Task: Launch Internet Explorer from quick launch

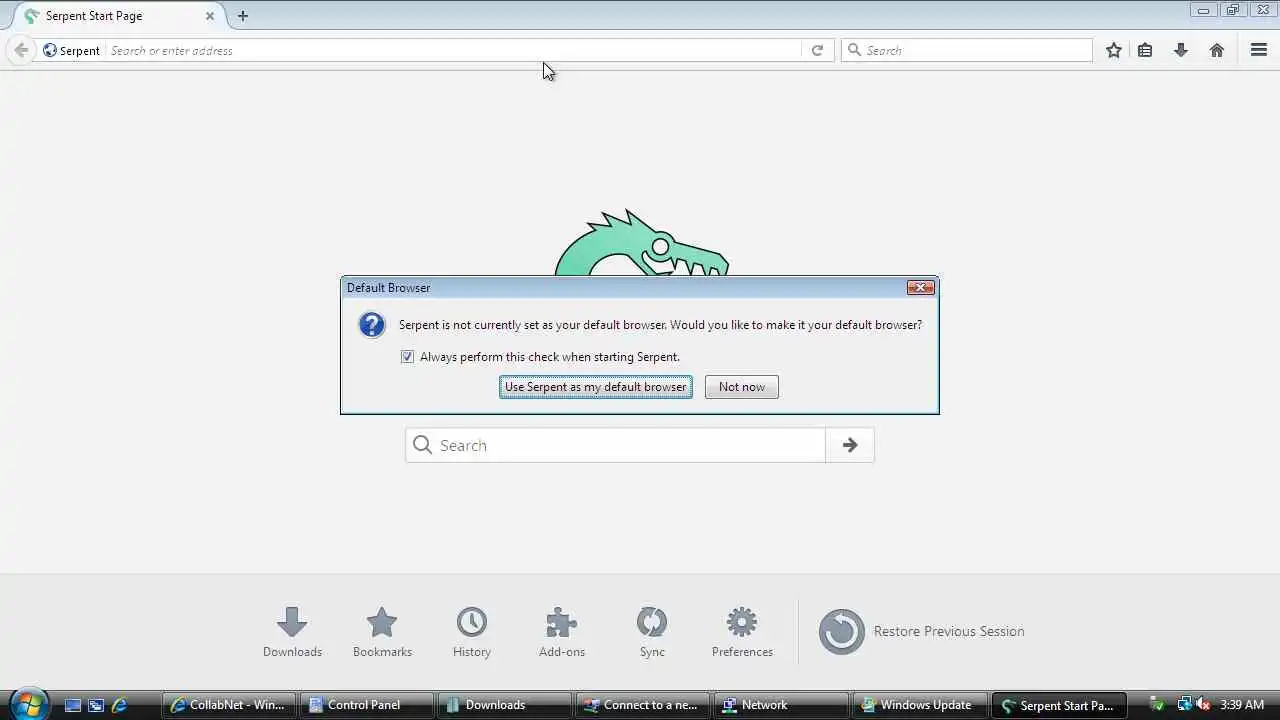Action: [x=119, y=705]
